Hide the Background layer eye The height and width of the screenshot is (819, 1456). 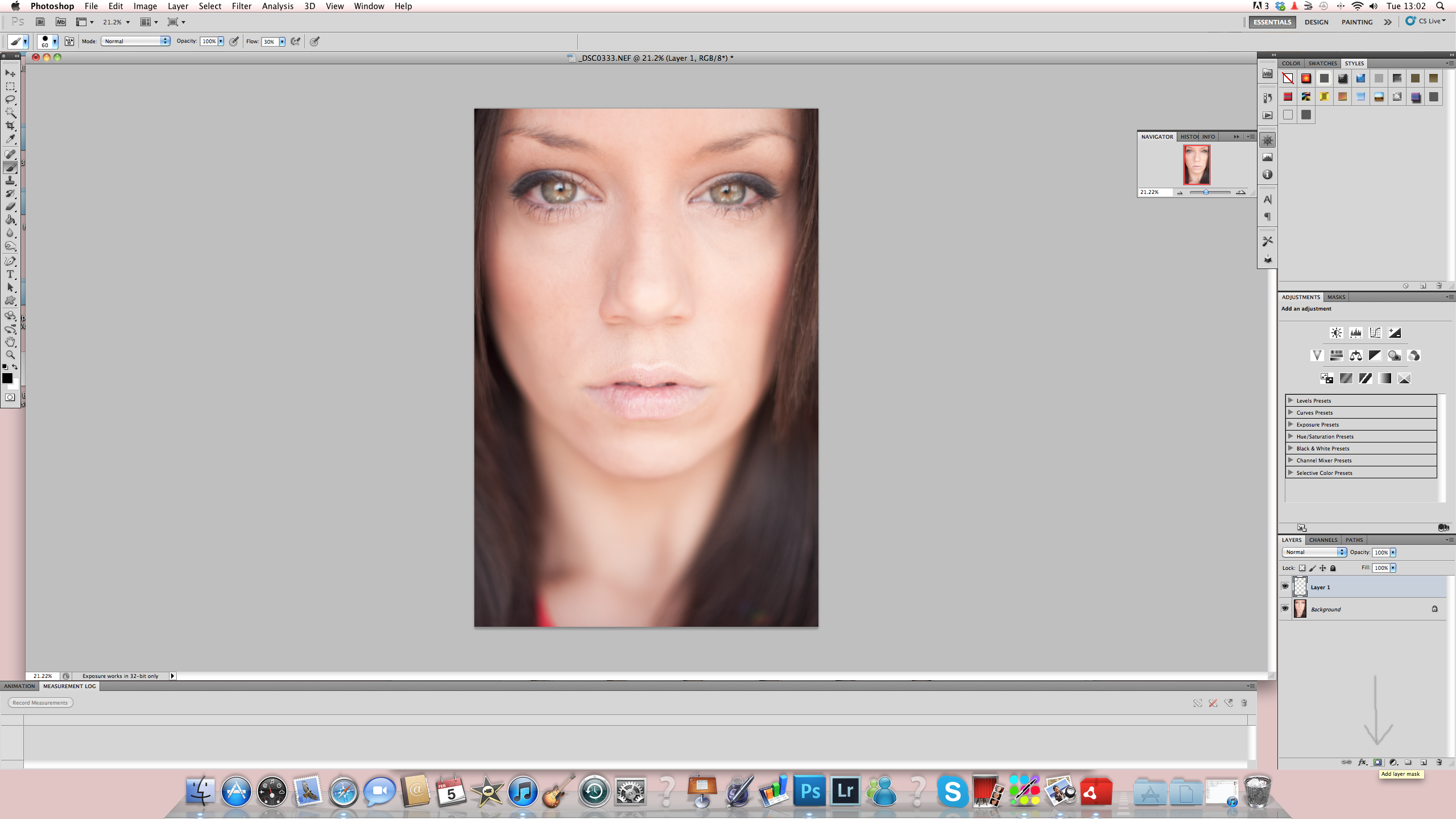click(1285, 609)
